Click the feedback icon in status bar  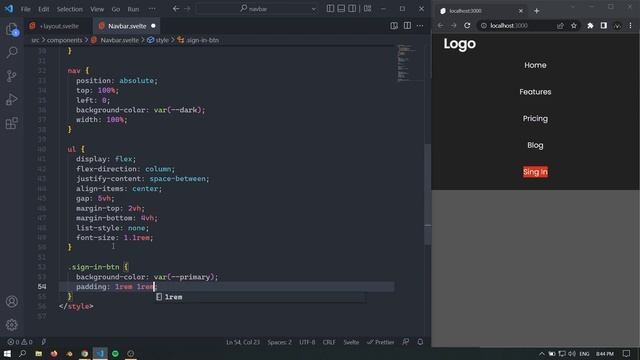pyautogui.click(x=406, y=342)
